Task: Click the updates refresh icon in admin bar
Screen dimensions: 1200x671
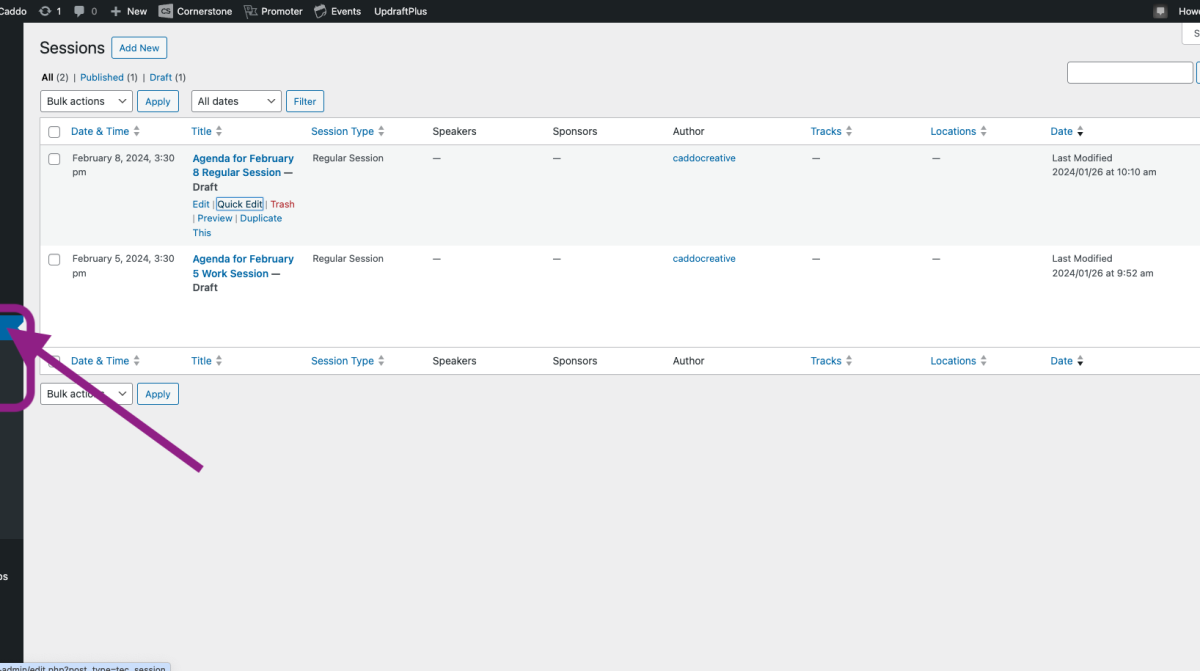Action: click(45, 11)
